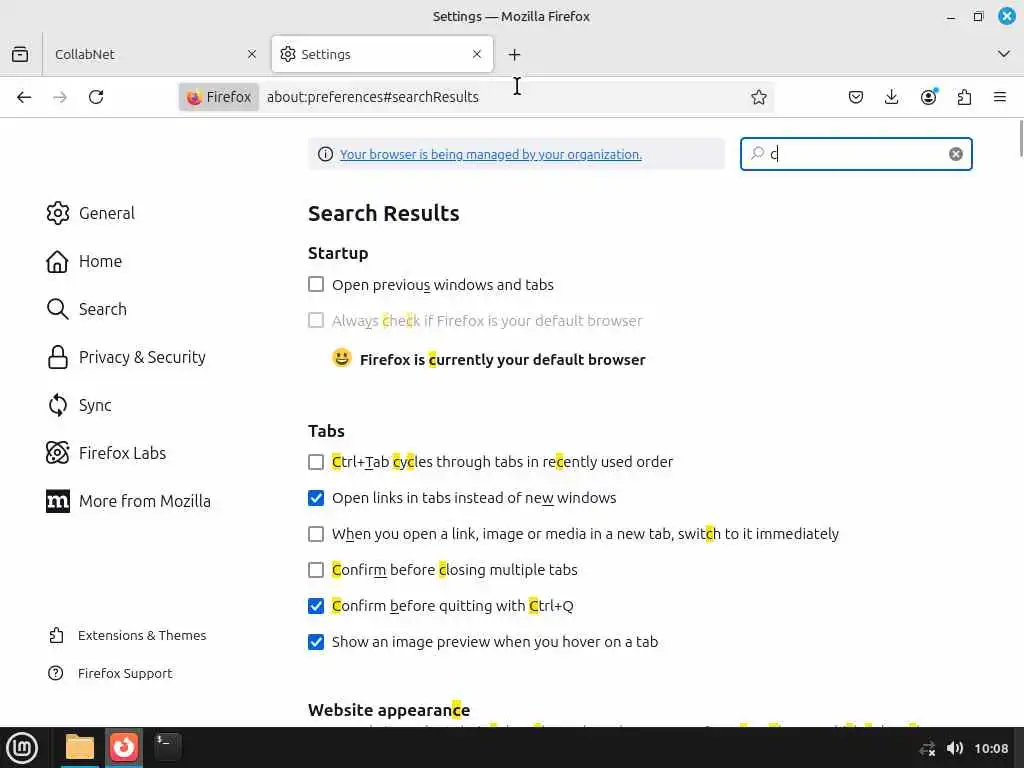Open Firefox View from the tab bar

20,54
